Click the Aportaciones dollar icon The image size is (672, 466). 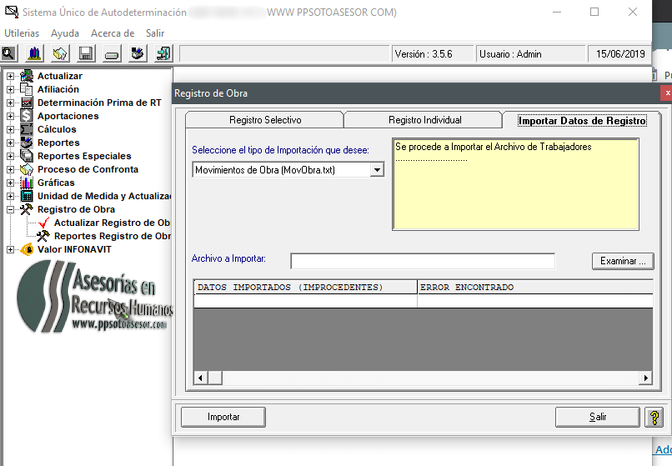(27, 116)
